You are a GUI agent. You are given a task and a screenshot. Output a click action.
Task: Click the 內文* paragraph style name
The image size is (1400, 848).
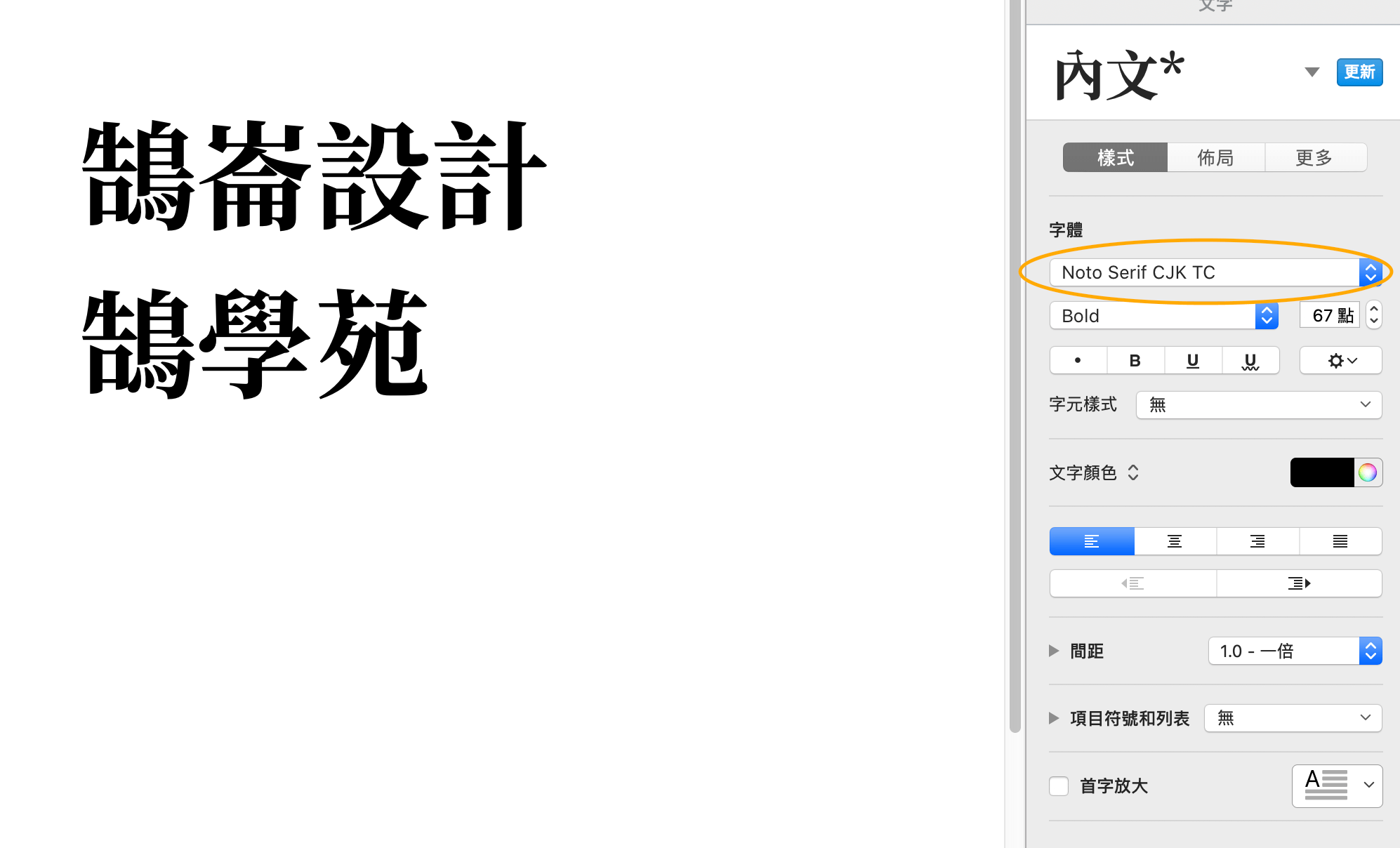pyautogui.click(x=1119, y=74)
